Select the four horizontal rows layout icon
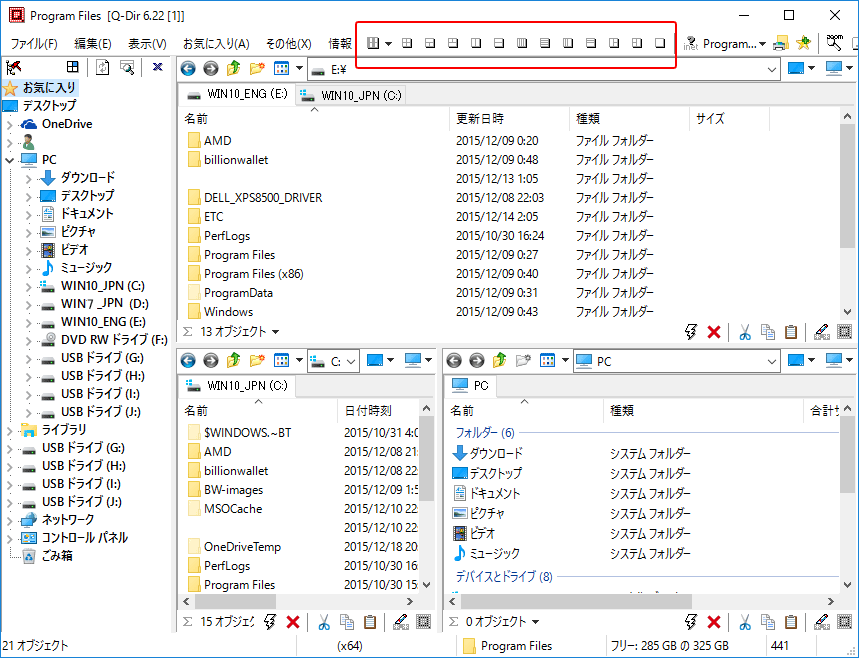The width and height of the screenshot is (859, 658). tap(545, 43)
